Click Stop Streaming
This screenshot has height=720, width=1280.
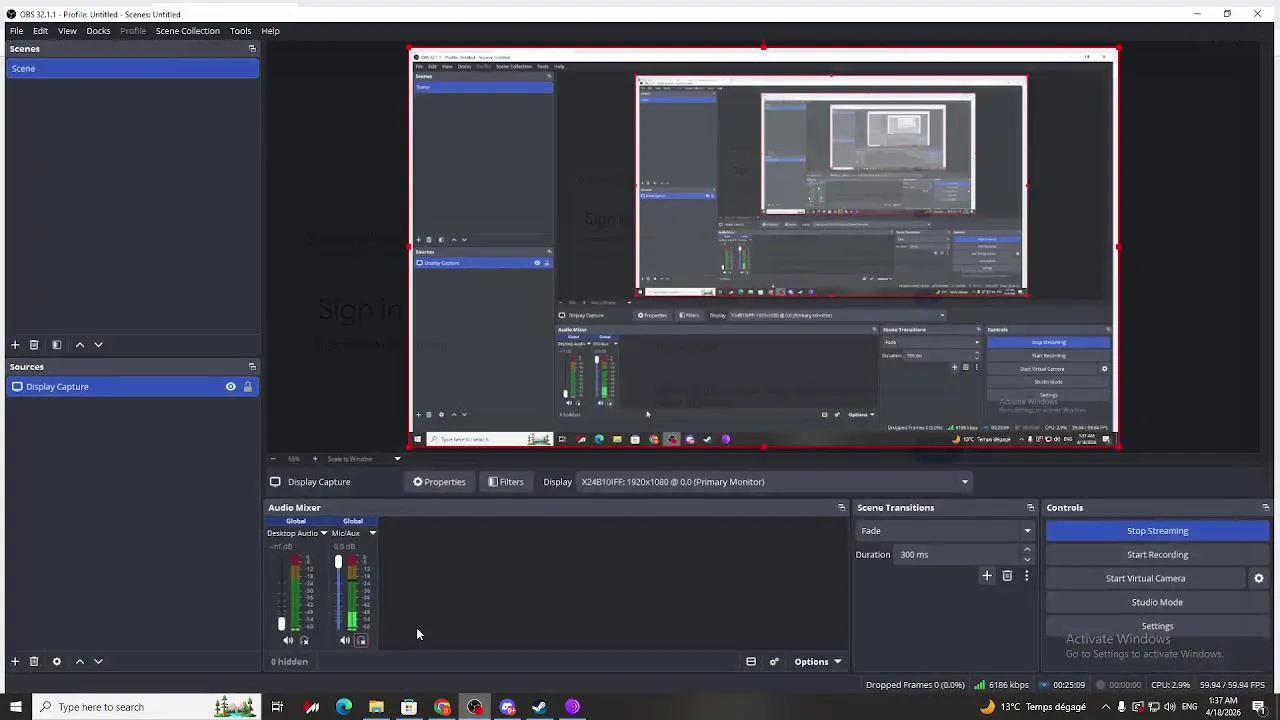[x=1157, y=531]
